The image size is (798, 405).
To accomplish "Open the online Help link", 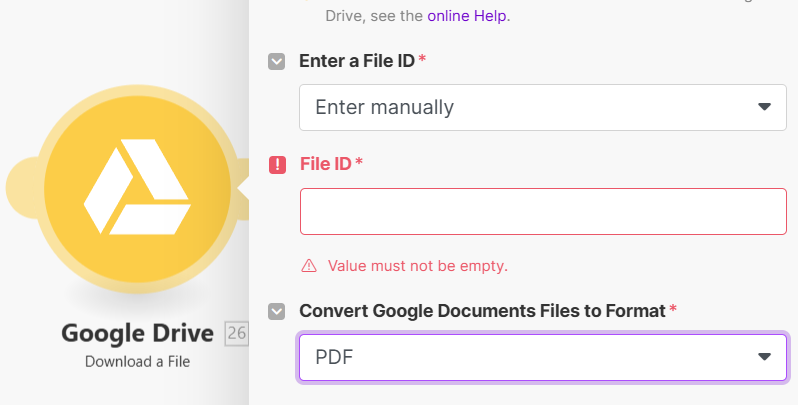I will coord(467,16).
